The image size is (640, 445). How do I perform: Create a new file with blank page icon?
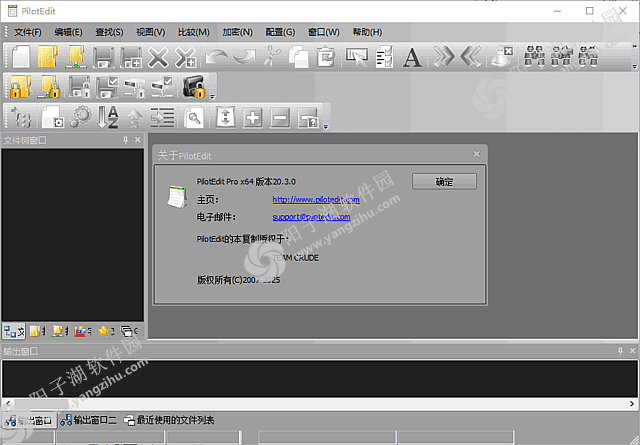[21, 57]
